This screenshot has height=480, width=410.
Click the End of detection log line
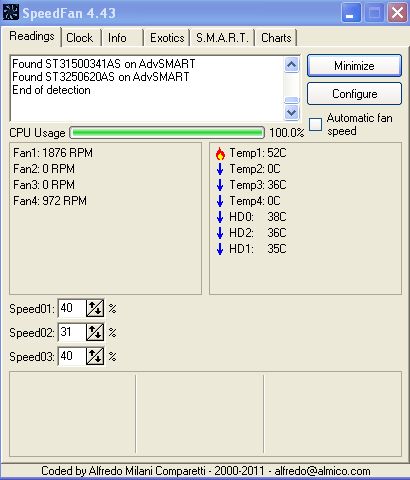coord(51,90)
